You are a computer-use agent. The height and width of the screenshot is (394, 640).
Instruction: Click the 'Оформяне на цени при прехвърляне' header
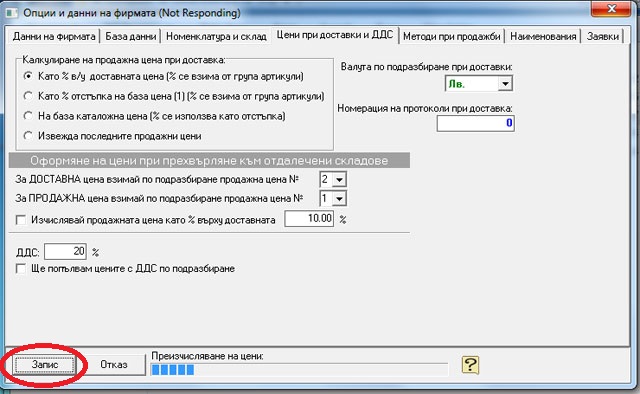point(209,160)
